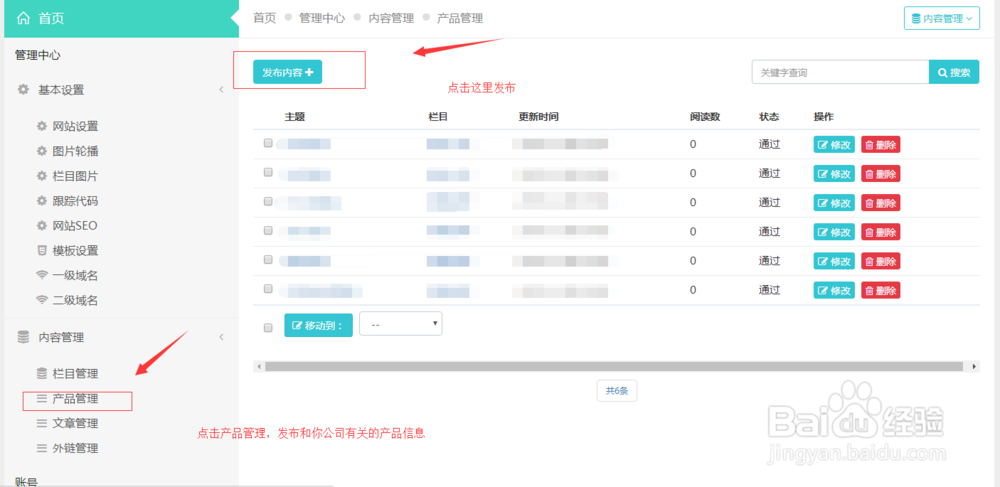Open 网站设置 in the sidebar
This screenshot has width=1000, height=487.
[75, 126]
